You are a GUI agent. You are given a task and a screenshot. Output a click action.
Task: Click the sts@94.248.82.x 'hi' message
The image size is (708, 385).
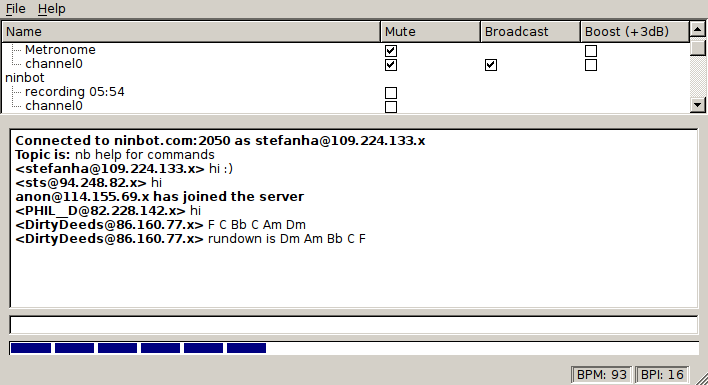88,183
